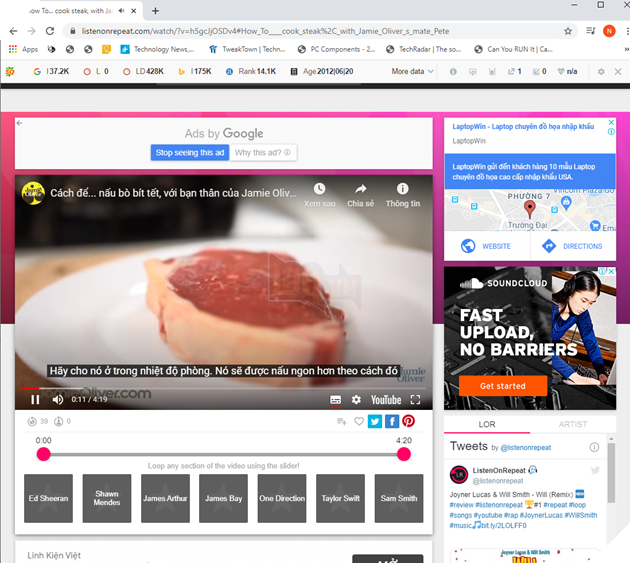Open a new browser tab
This screenshot has width=630, height=563.
155,11
